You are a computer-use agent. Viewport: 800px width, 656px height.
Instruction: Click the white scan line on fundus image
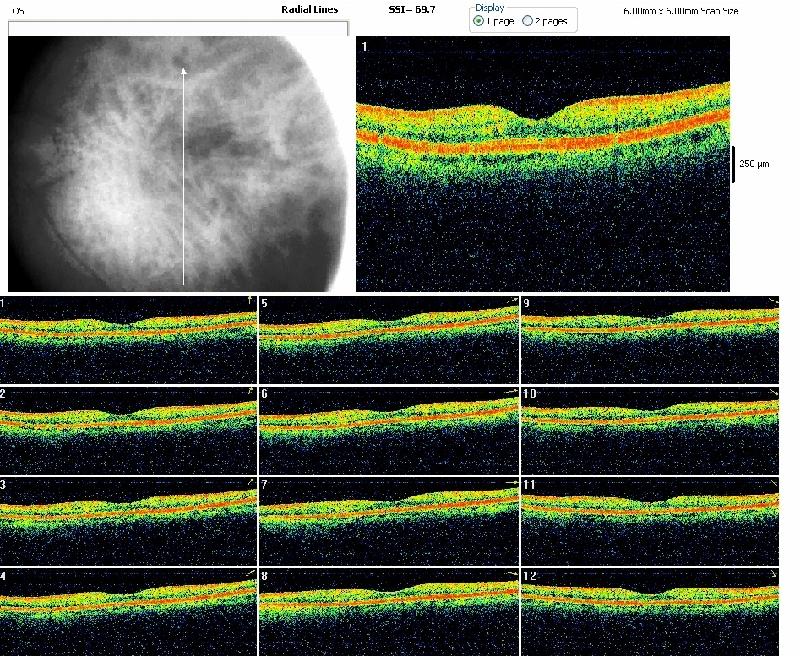click(x=183, y=180)
